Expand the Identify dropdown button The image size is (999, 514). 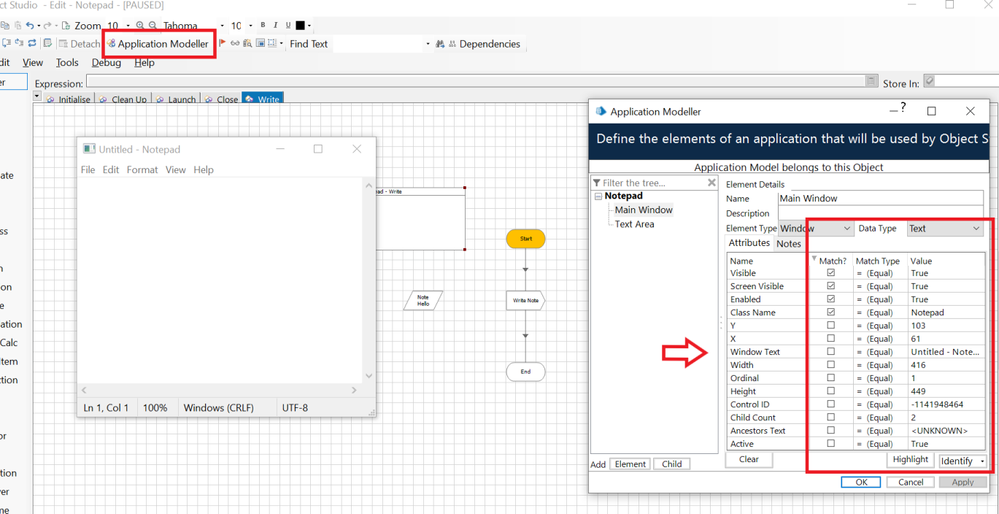(982, 461)
